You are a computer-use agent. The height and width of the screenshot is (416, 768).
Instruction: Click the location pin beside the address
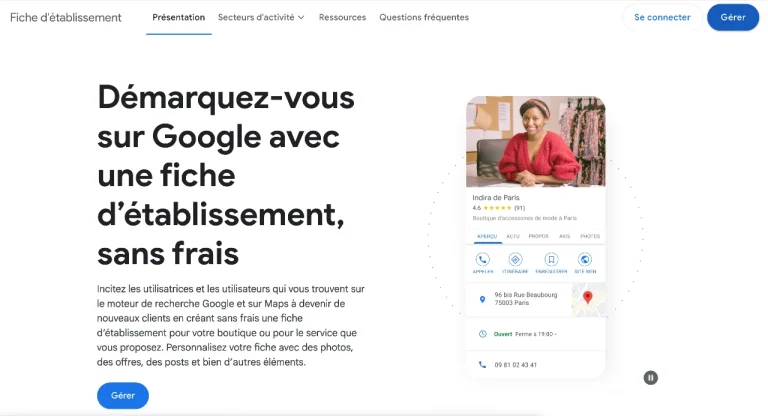[x=482, y=298]
